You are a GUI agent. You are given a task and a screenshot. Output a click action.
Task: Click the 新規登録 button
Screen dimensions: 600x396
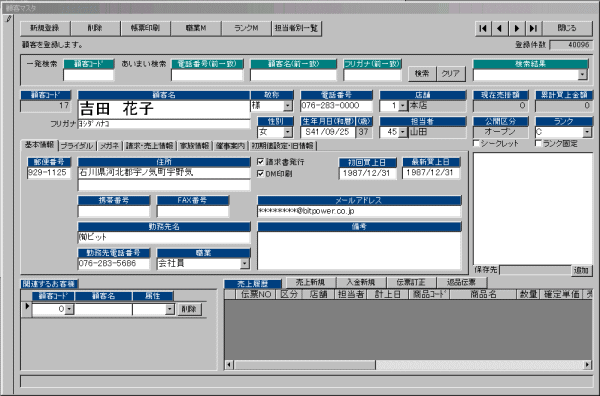(45, 28)
